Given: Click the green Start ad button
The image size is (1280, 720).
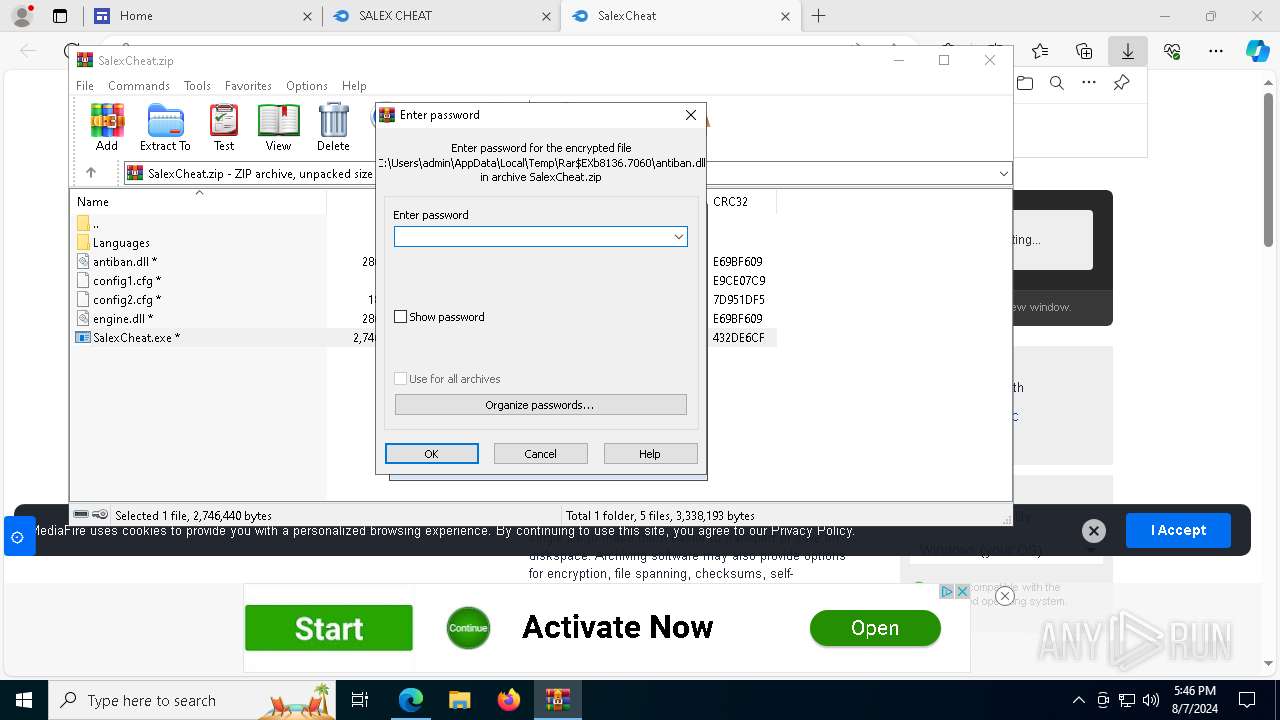Looking at the screenshot, I should (x=329, y=628).
